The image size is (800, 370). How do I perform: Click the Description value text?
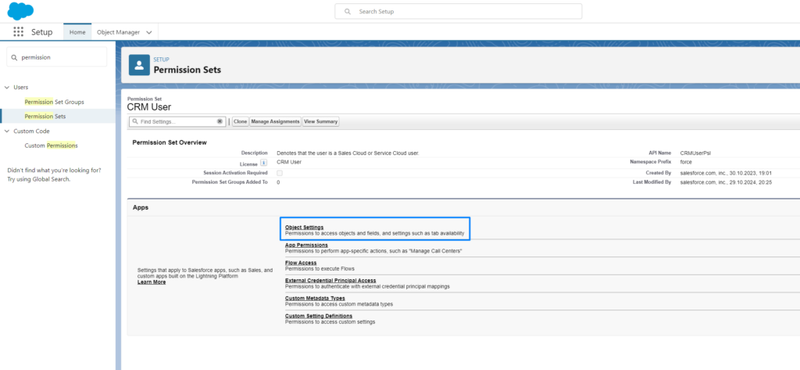[347, 153]
